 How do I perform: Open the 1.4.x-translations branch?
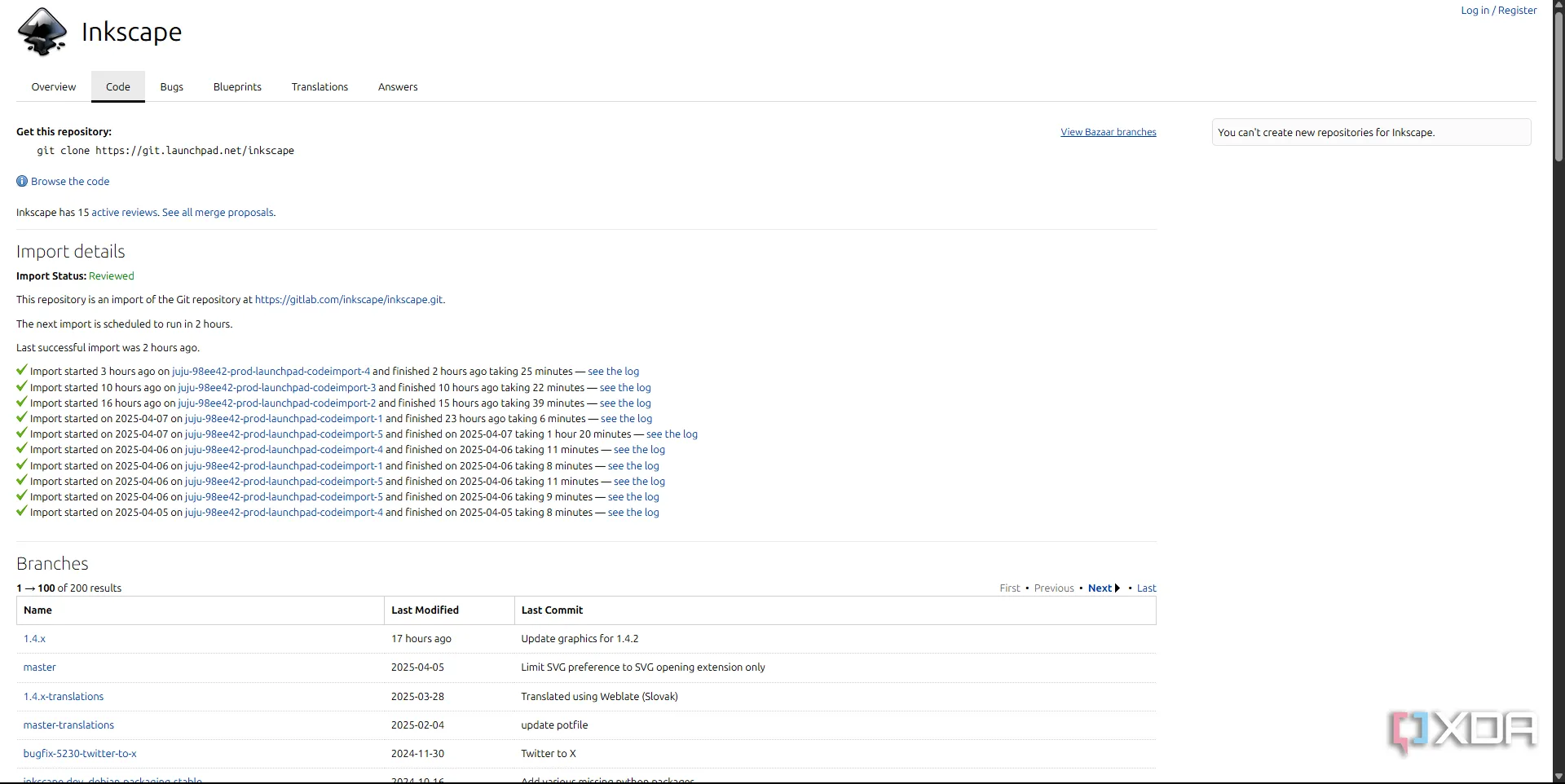[64, 697]
